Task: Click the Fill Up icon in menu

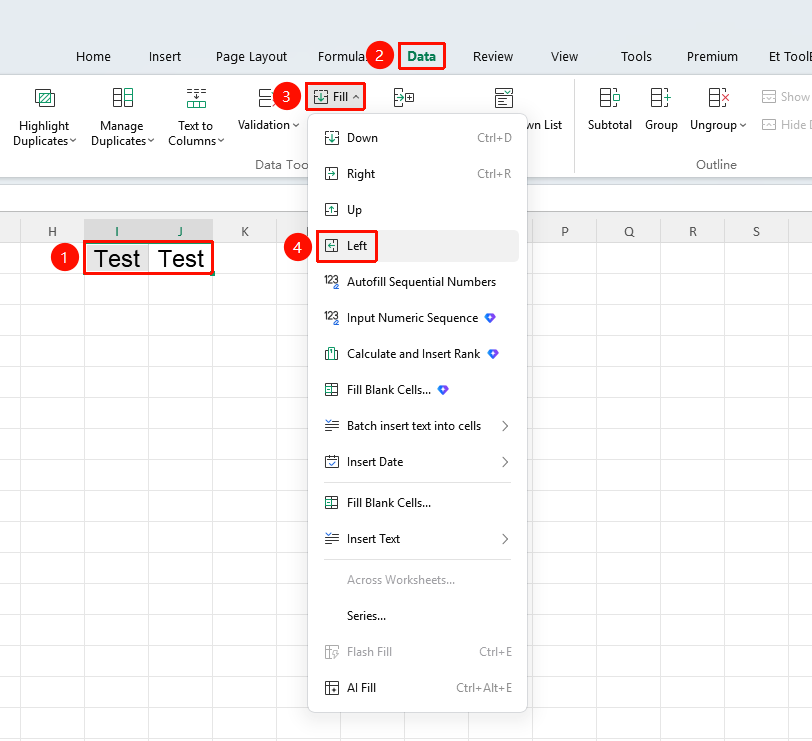Action: point(331,210)
